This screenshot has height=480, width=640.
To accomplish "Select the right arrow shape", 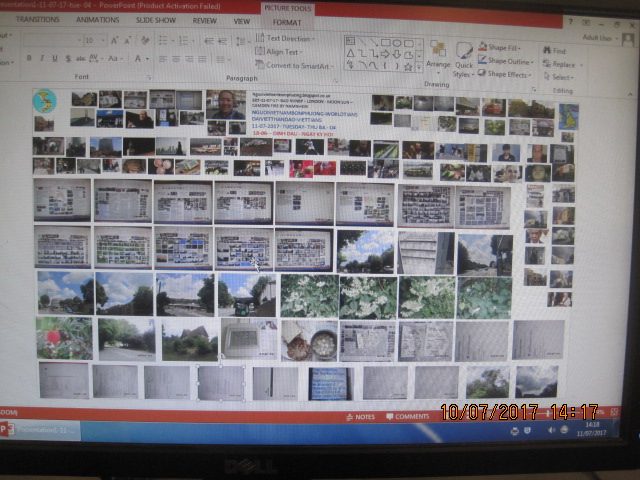I will pyautogui.click(x=385, y=54).
